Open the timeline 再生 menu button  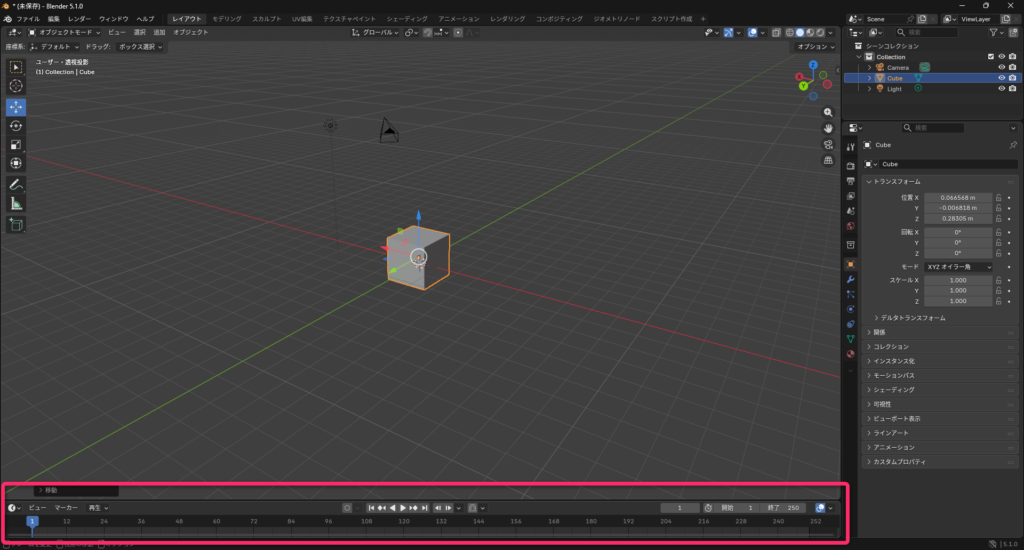(x=97, y=508)
